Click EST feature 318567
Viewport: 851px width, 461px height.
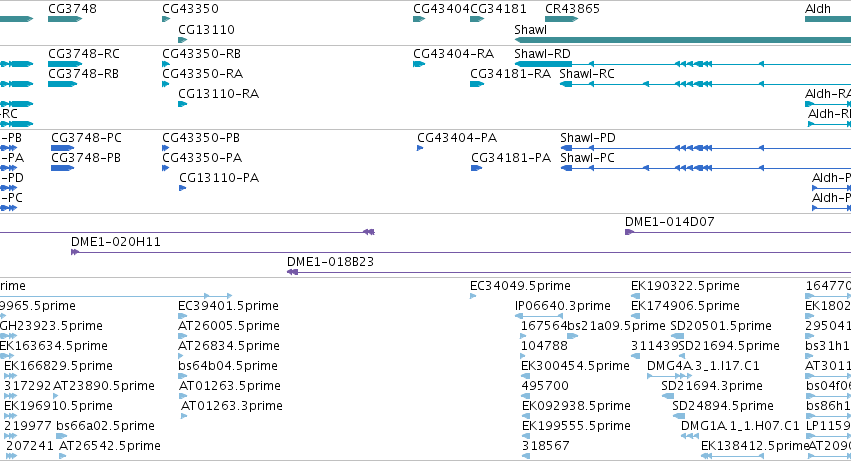545,447
